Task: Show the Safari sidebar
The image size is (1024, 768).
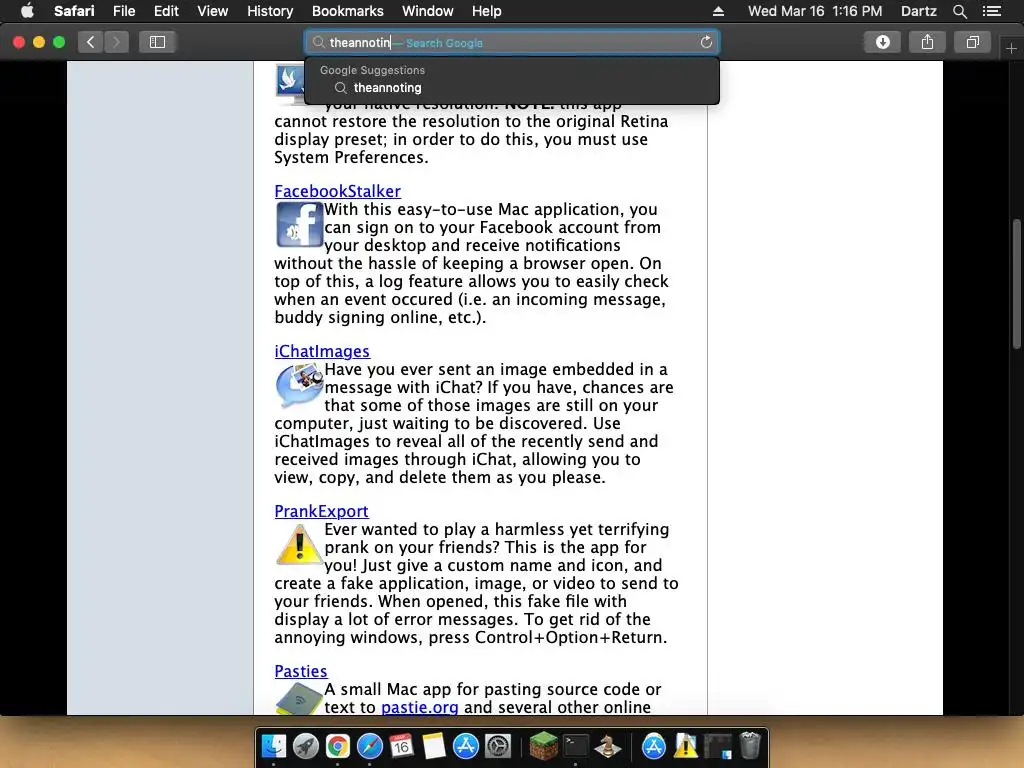Action: pyautogui.click(x=157, y=42)
